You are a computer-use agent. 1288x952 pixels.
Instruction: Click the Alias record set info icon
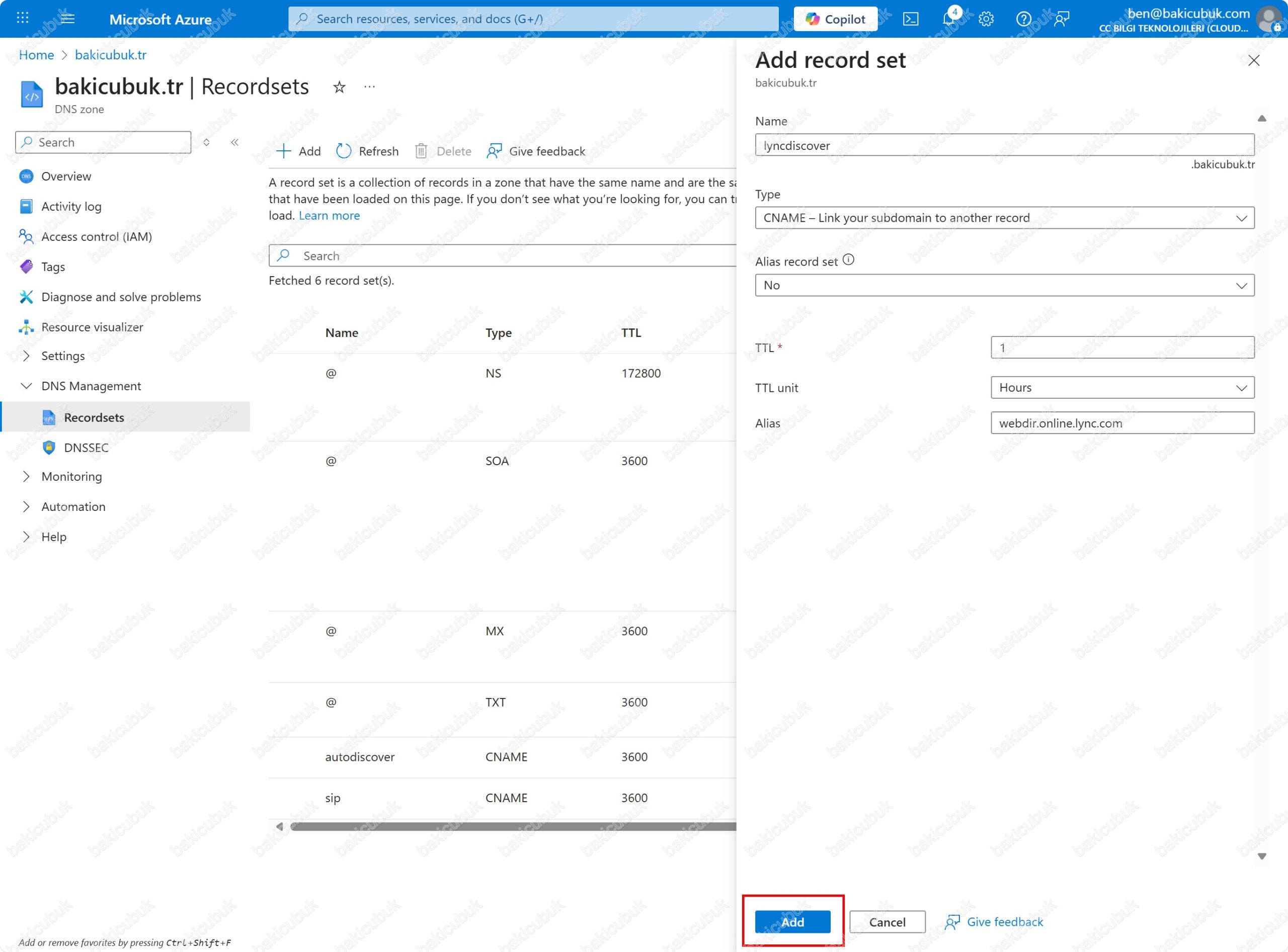[x=848, y=260]
